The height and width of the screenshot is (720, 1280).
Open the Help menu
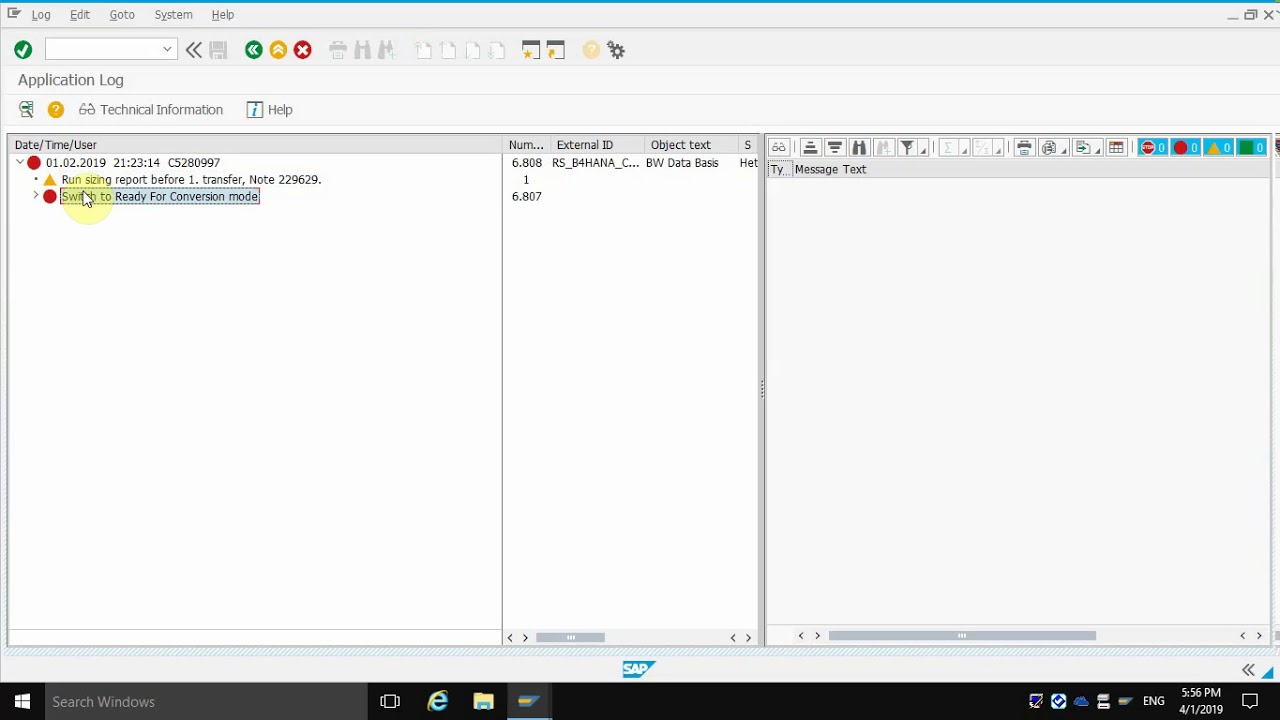click(223, 15)
